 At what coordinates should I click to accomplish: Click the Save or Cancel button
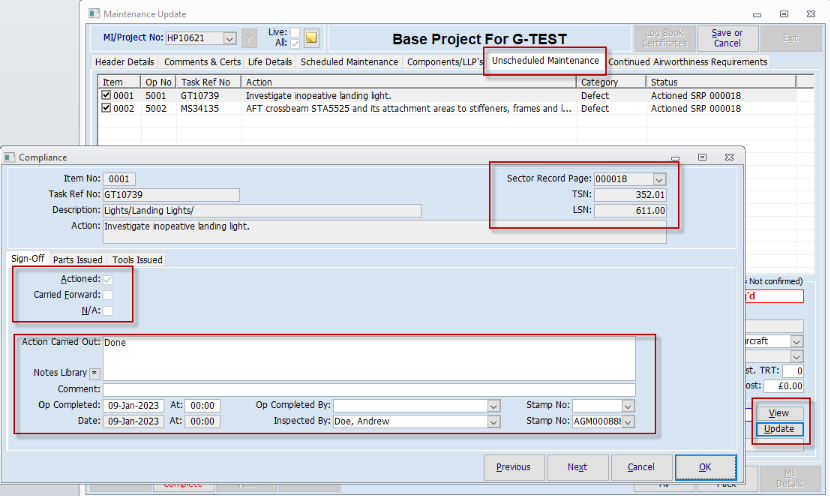pos(727,38)
